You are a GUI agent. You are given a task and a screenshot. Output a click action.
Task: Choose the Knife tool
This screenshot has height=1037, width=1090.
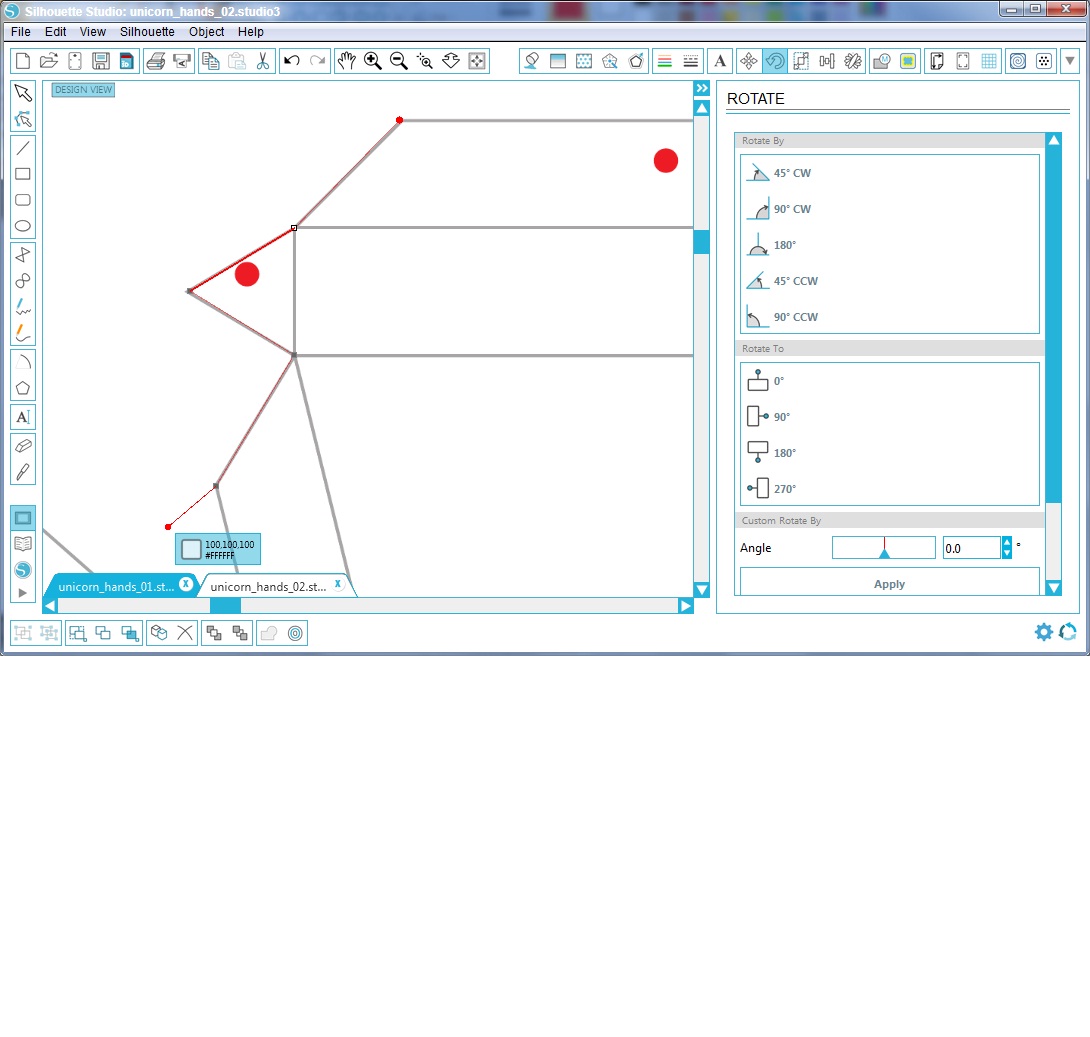point(23,472)
